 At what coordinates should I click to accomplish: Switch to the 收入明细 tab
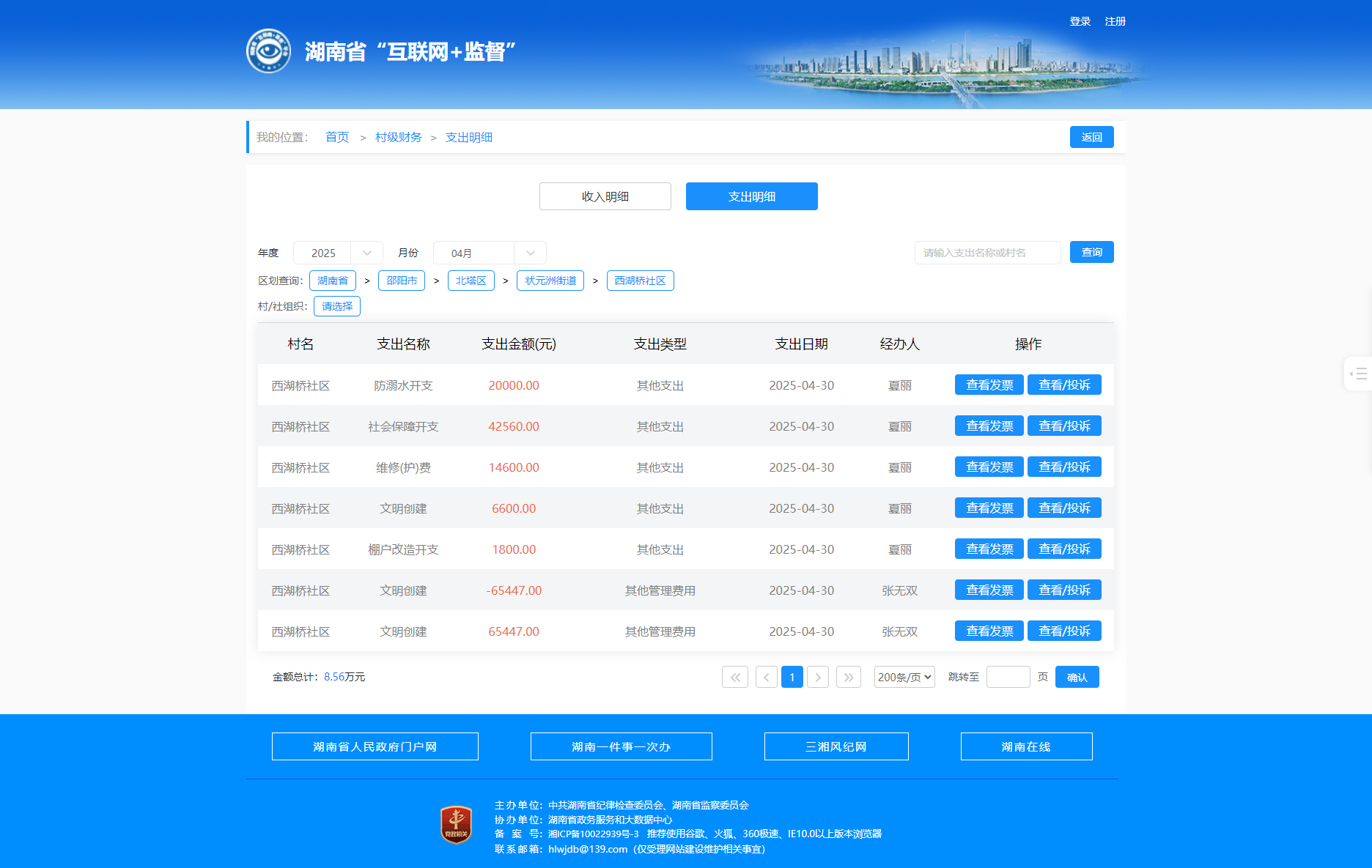point(605,196)
